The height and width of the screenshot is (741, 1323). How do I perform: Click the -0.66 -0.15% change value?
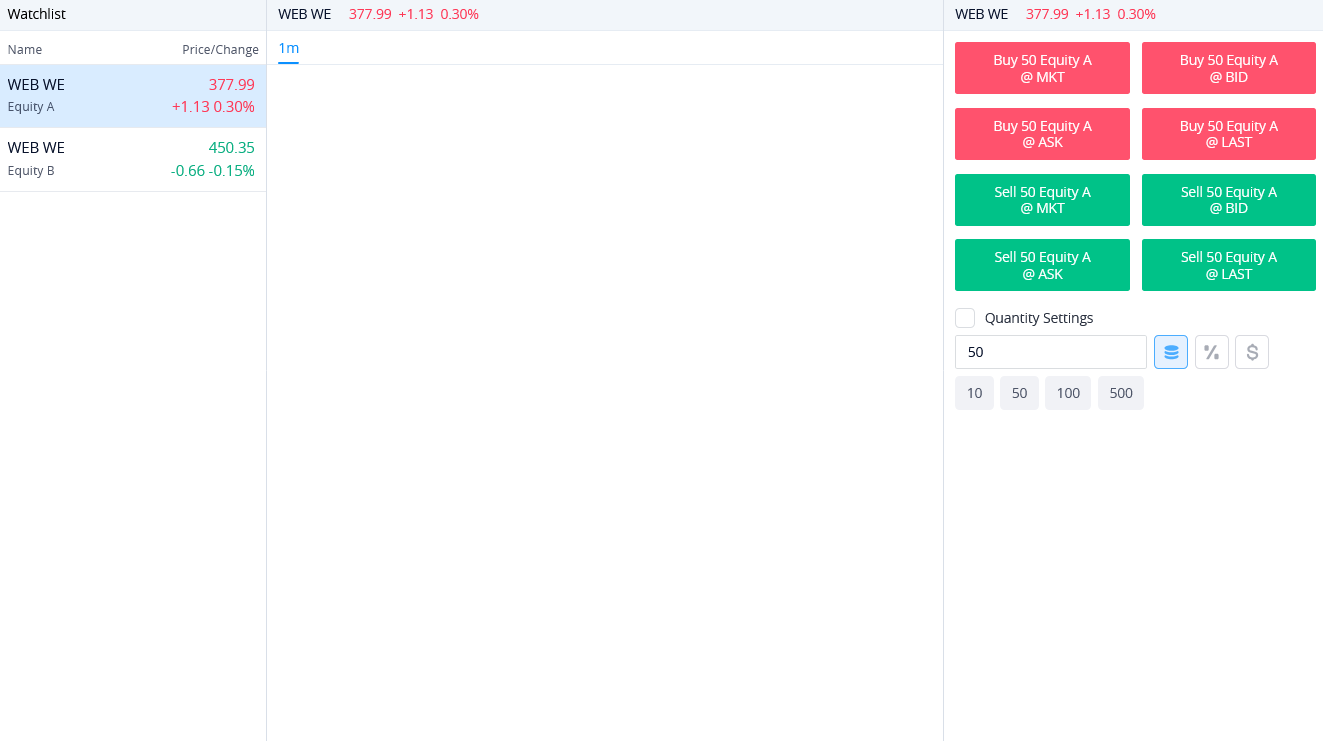click(x=213, y=170)
